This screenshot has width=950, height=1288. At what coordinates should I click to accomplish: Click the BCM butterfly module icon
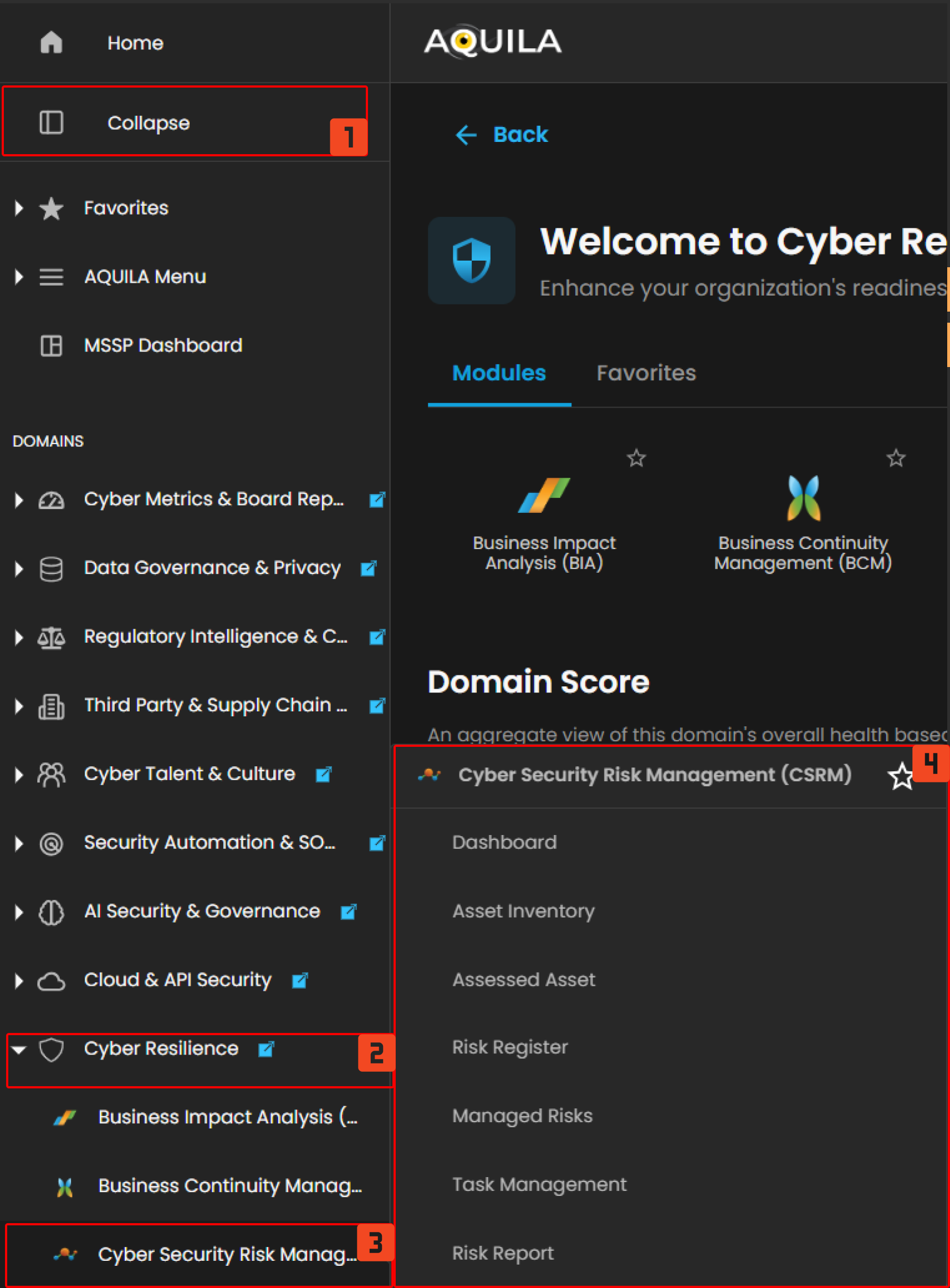pyautogui.click(x=803, y=497)
